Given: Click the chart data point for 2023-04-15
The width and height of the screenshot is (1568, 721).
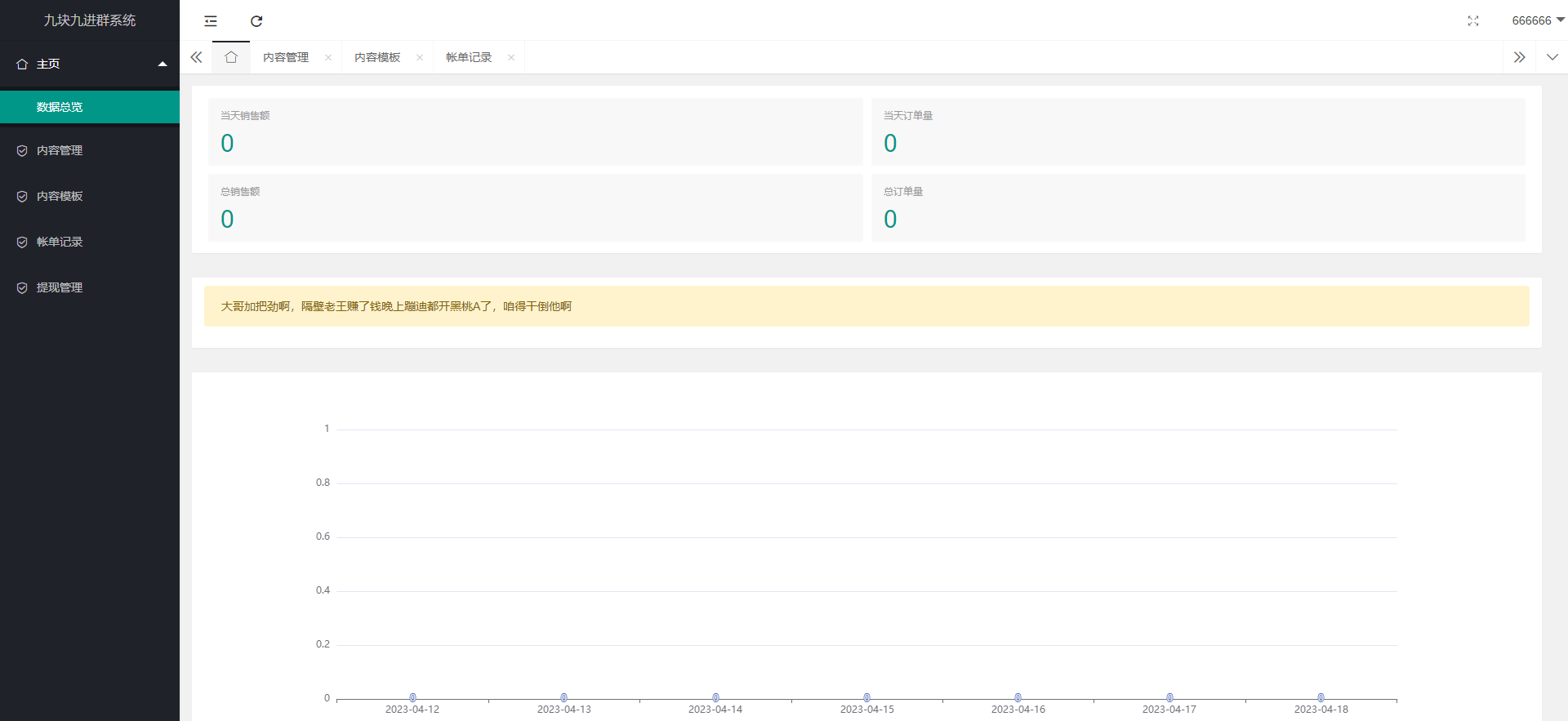Looking at the screenshot, I should pos(866,698).
